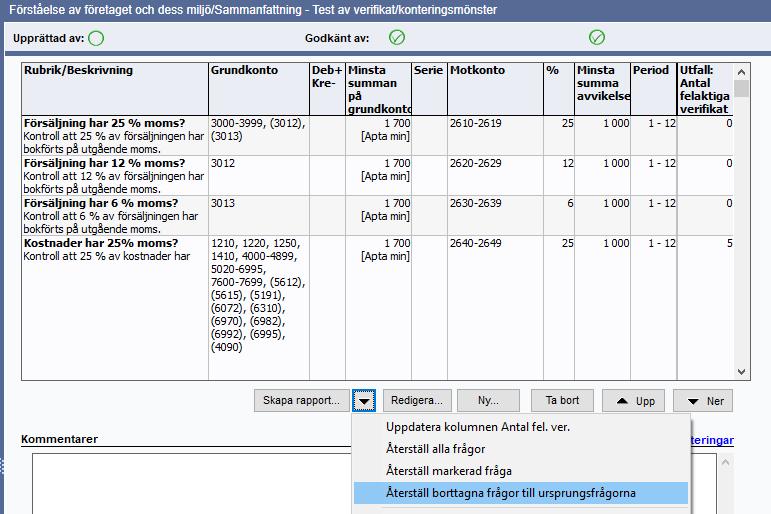Click the second green checkmark on the right of the approval row

click(x=596, y=37)
